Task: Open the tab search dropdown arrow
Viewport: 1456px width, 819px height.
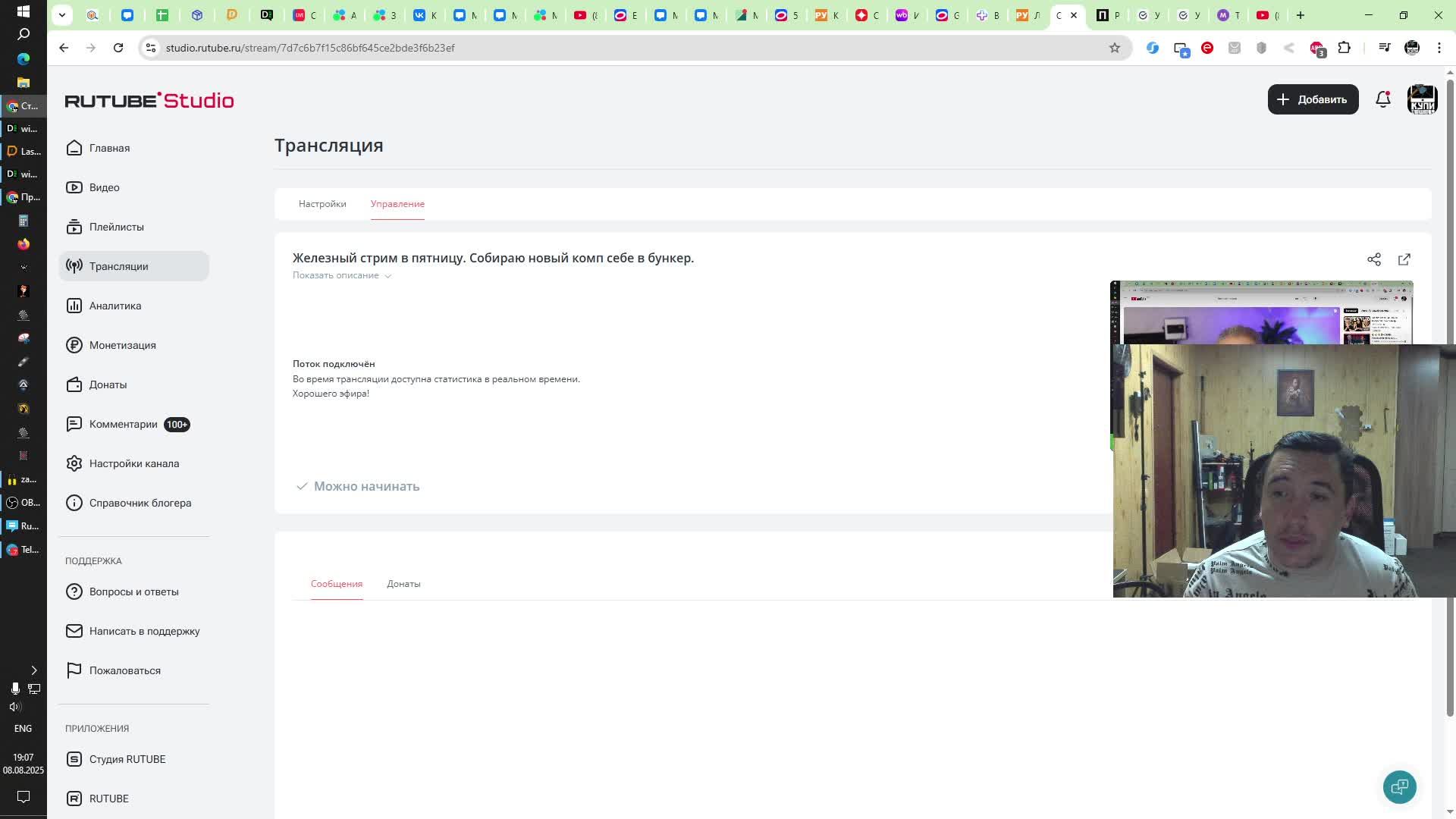Action: [x=62, y=14]
